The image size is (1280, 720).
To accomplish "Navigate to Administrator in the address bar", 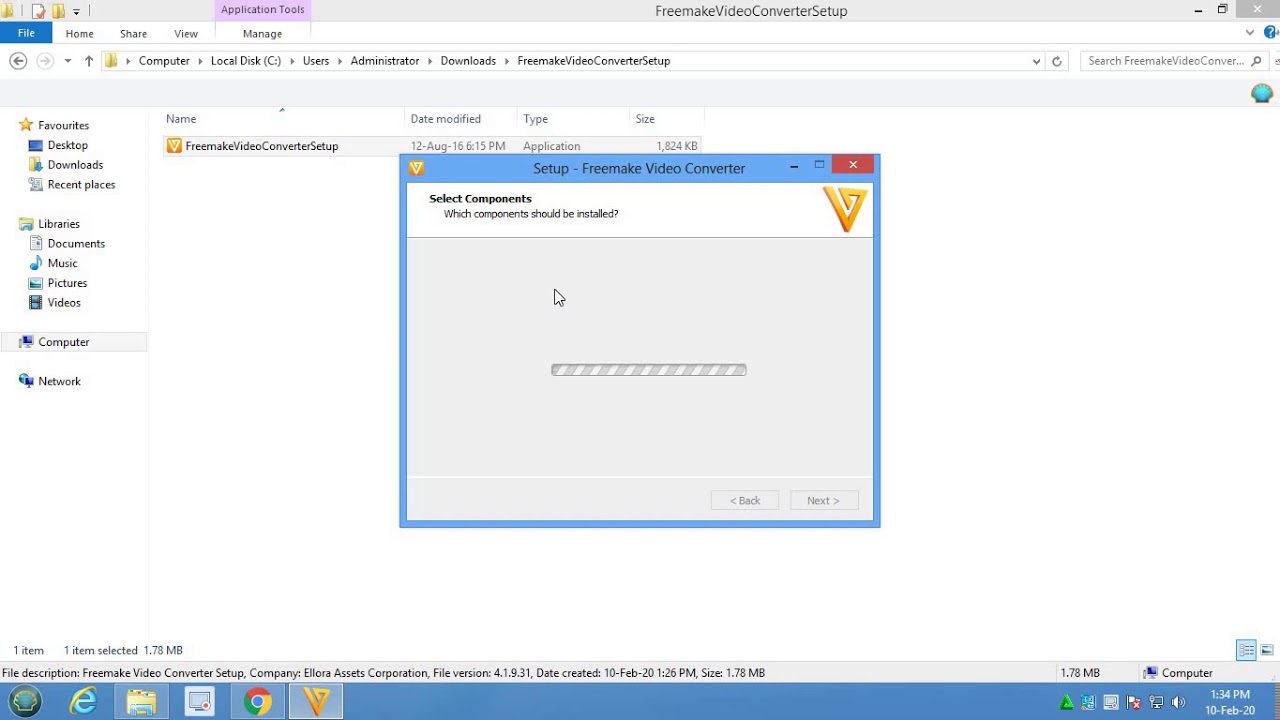I will [385, 61].
